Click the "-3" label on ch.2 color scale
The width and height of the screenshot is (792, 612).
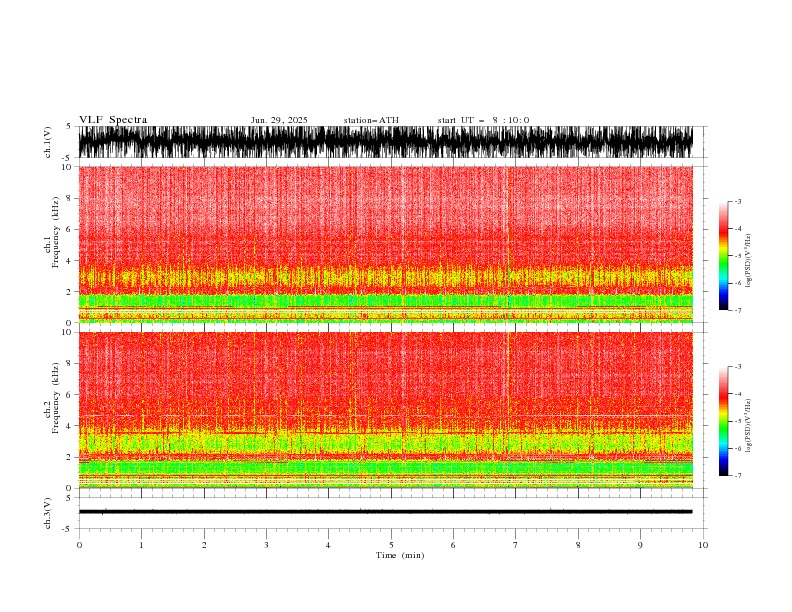[x=737, y=367]
